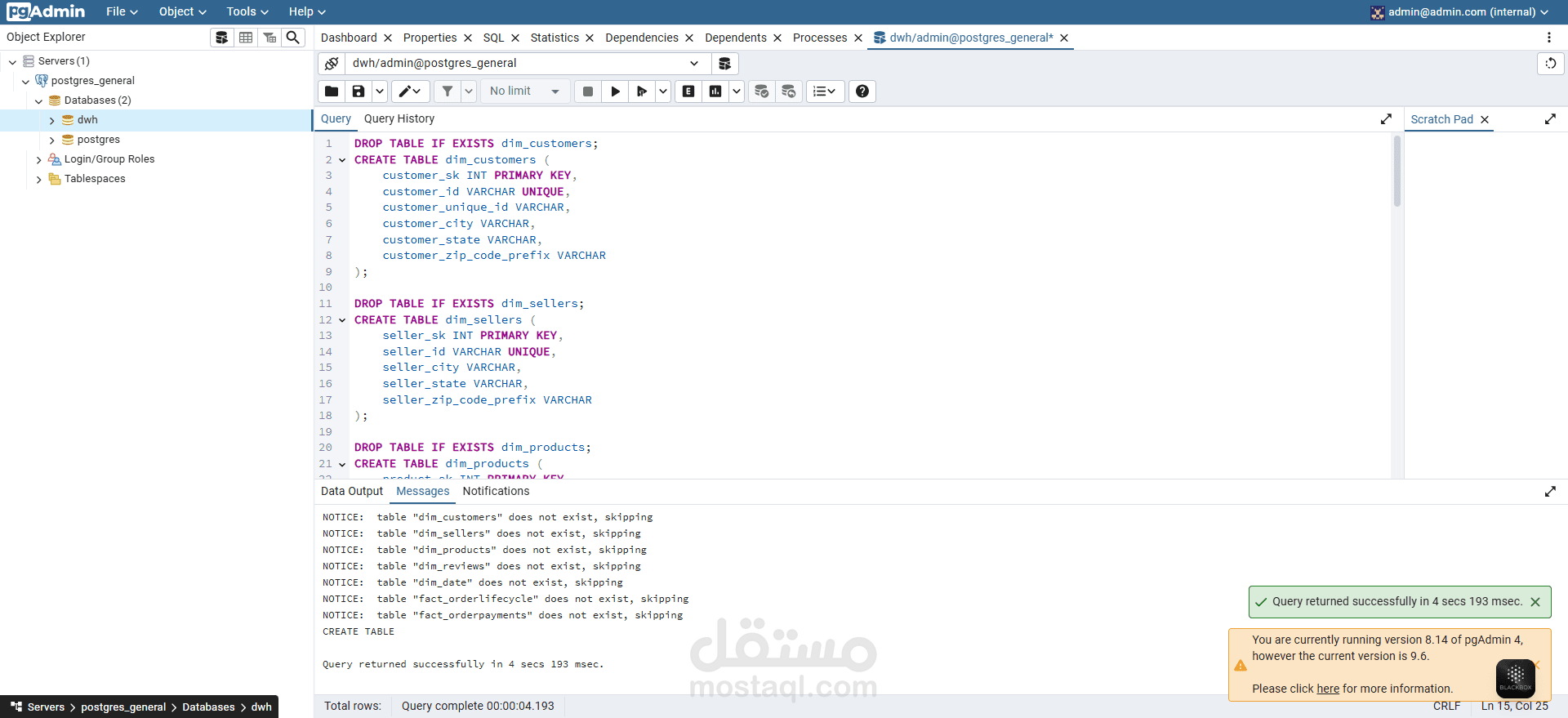This screenshot has height=718, width=1568.
Task: Open the Tools menu
Action: [247, 11]
